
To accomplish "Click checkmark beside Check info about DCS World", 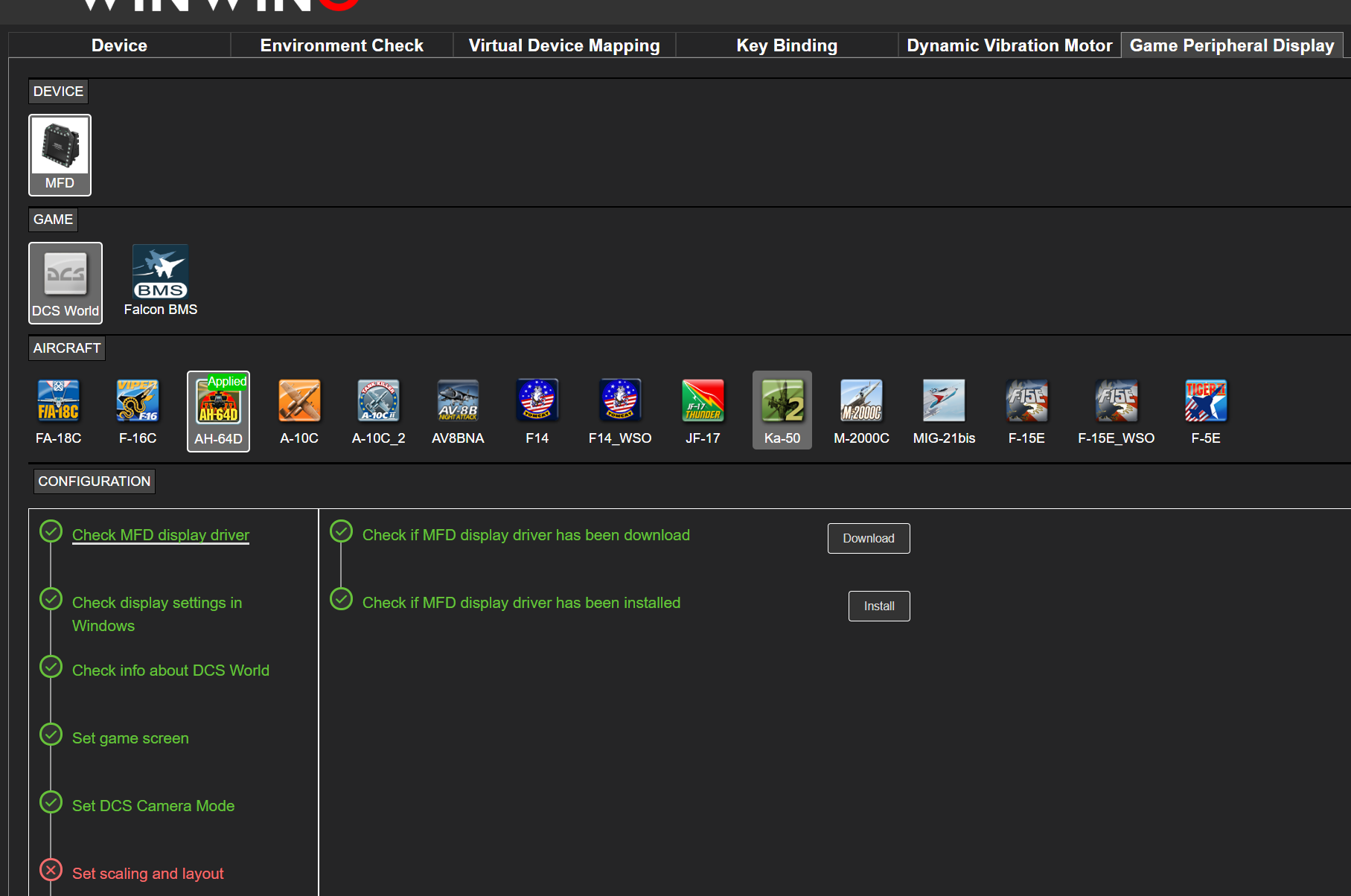I will tap(51, 667).
